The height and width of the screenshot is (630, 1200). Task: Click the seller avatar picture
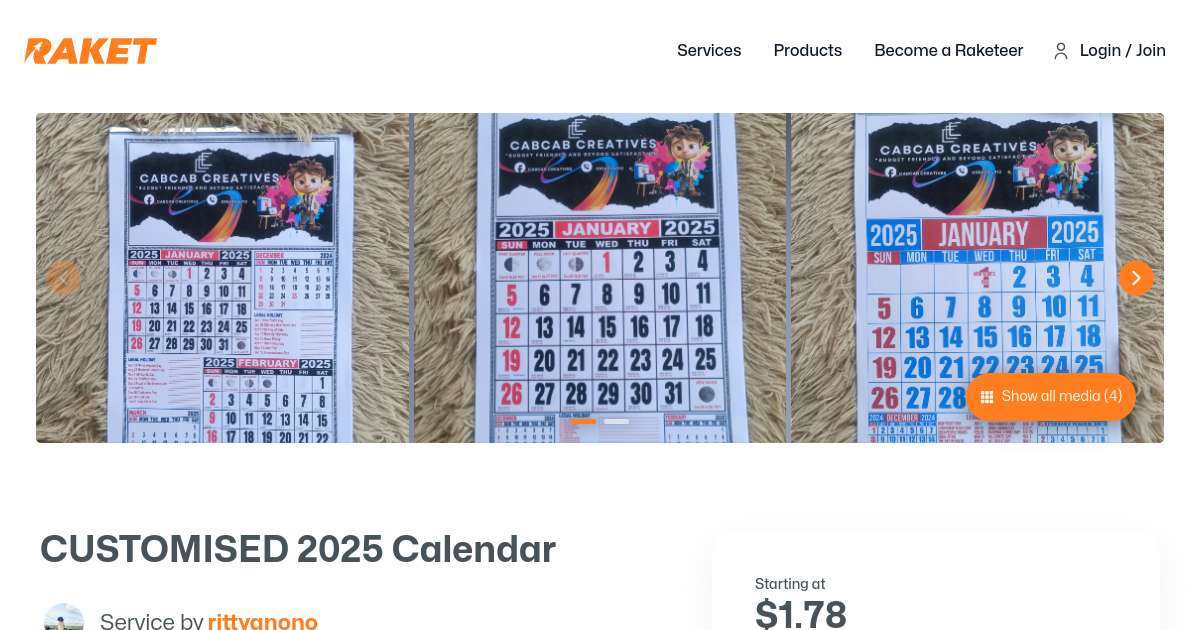64,618
